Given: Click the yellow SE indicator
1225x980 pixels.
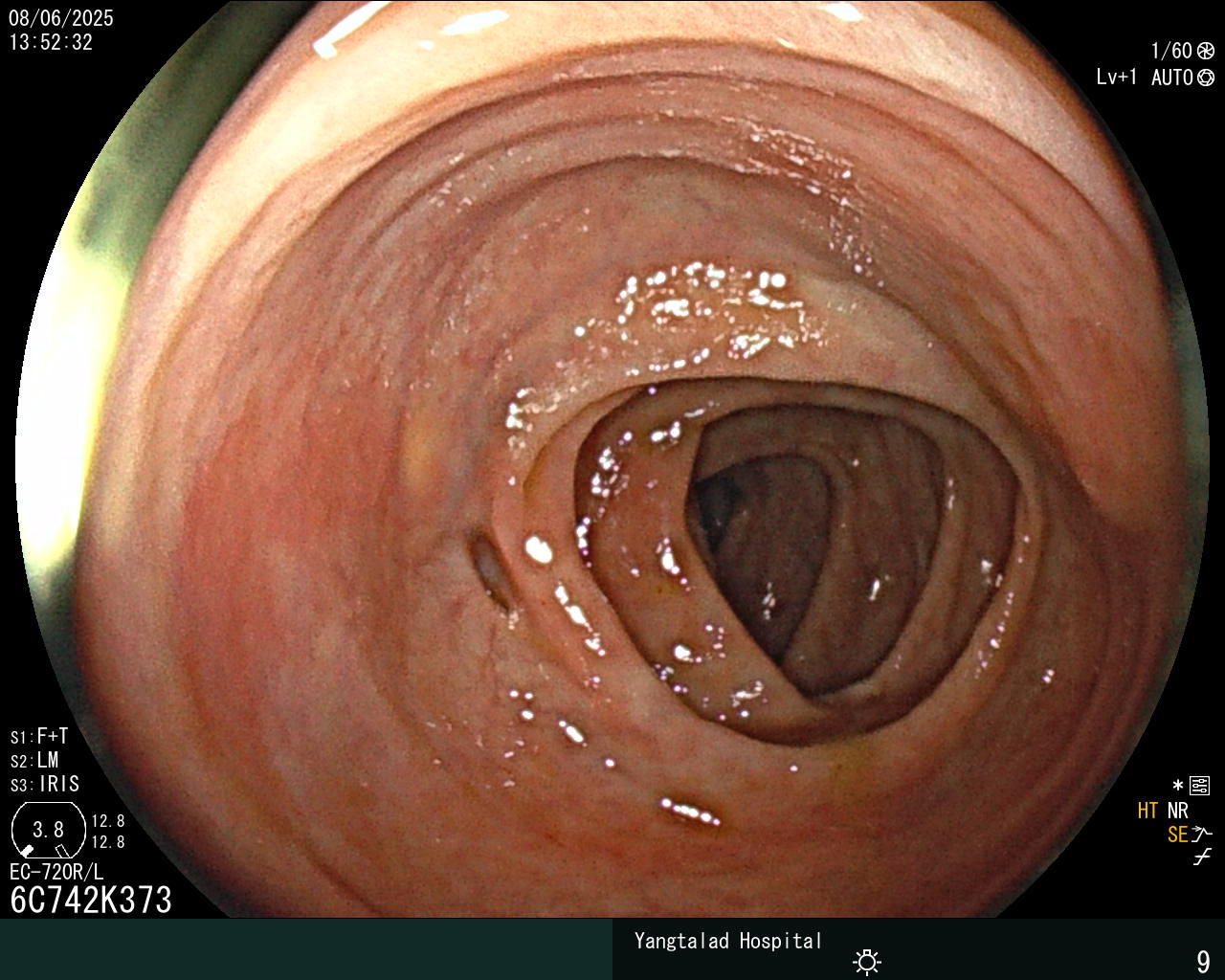Looking at the screenshot, I should (x=1177, y=835).
